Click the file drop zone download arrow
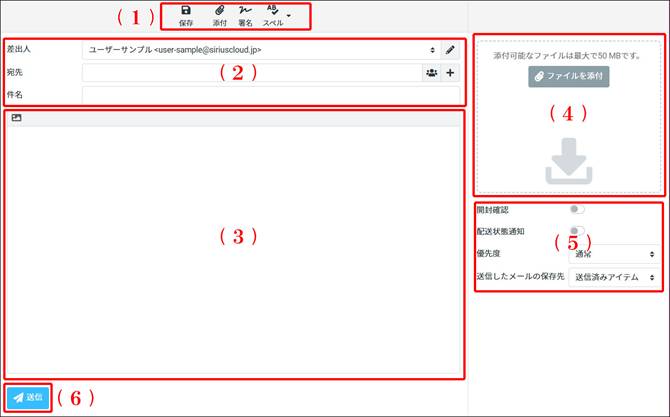The image size is (670, 417). click(569, 161)
